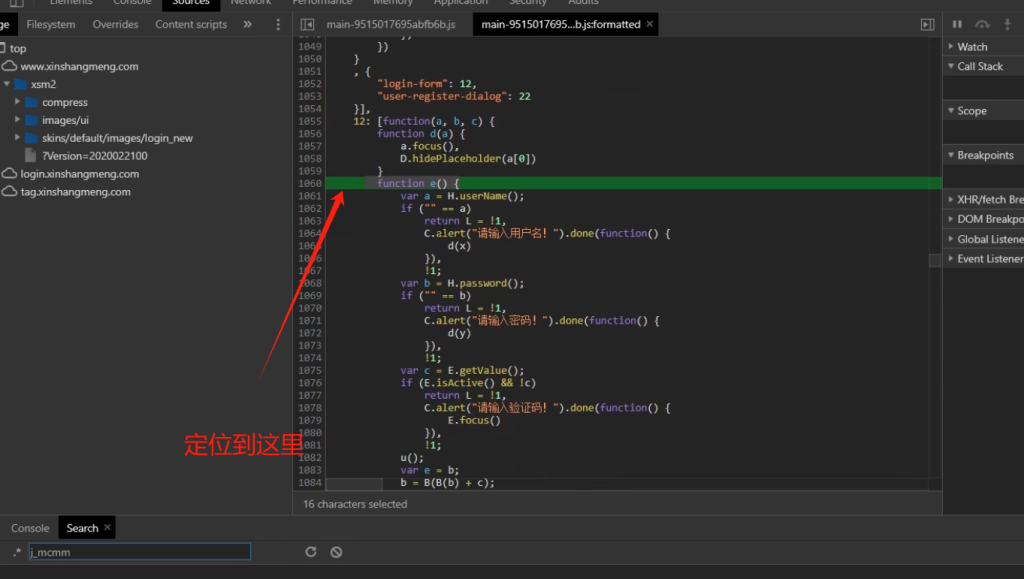This screenshot has width=1024, height=579.
Task: Expand the Global Listeners section
Action: pos(951,239)
